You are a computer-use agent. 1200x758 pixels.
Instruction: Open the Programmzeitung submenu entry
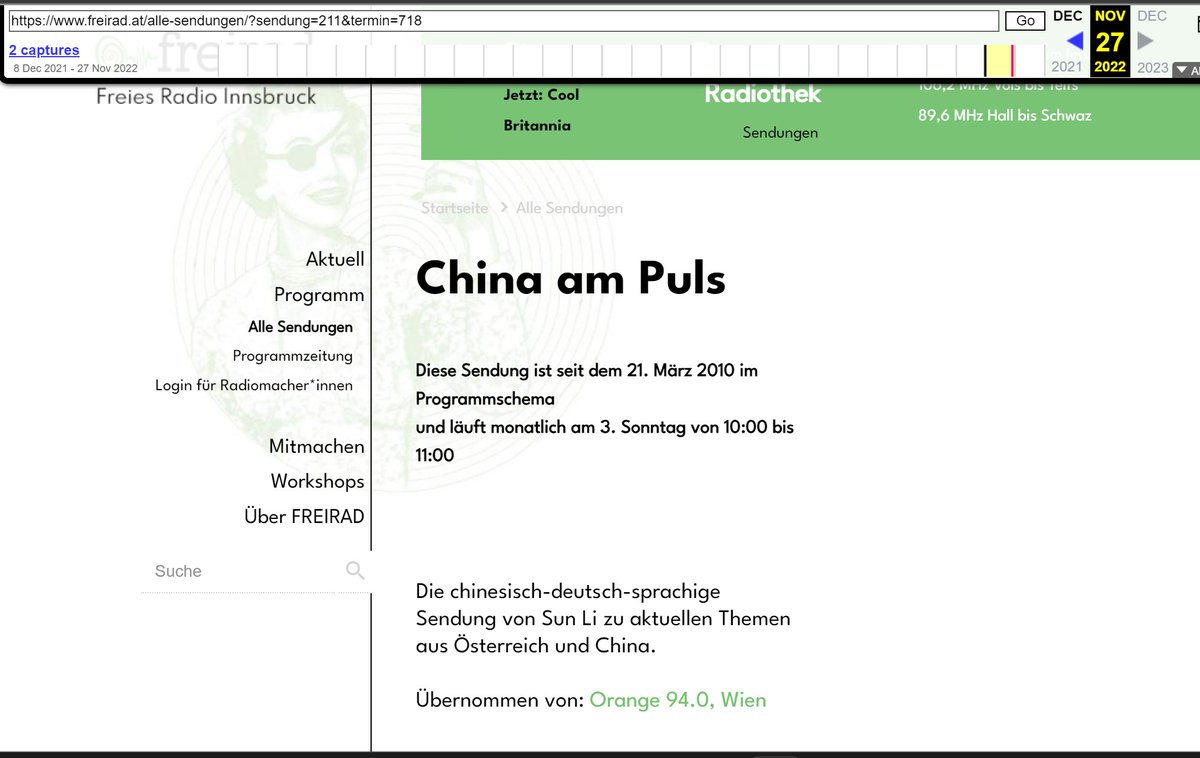[x=292, y=356]
